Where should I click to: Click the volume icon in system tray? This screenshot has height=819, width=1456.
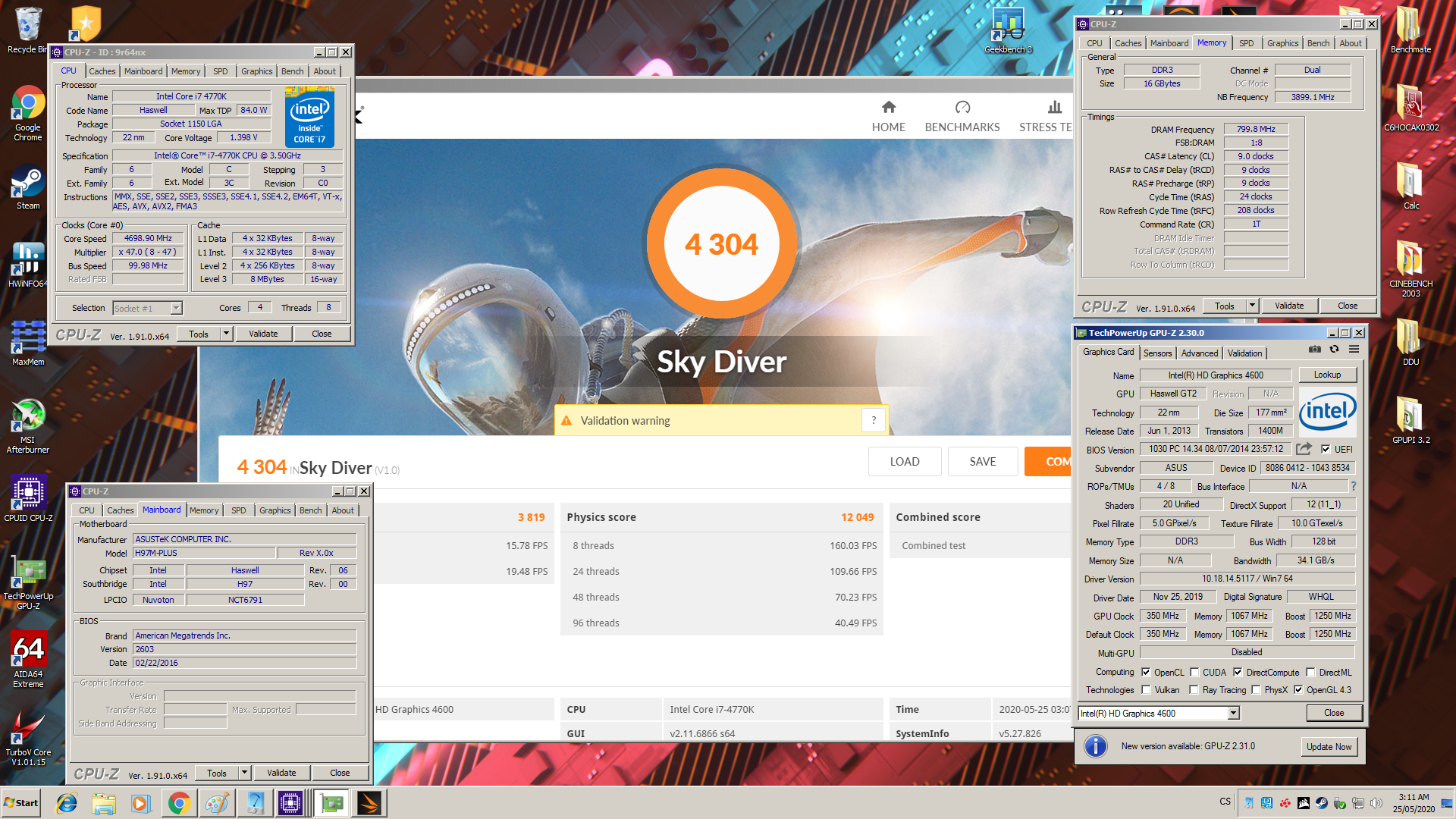click(x=1376, y=803)
